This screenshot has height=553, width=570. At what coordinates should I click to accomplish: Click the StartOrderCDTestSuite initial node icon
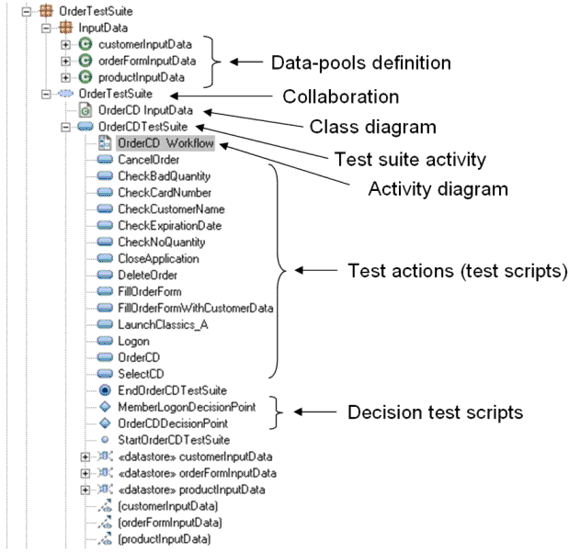pyautogui.click(x=105, y=440)
